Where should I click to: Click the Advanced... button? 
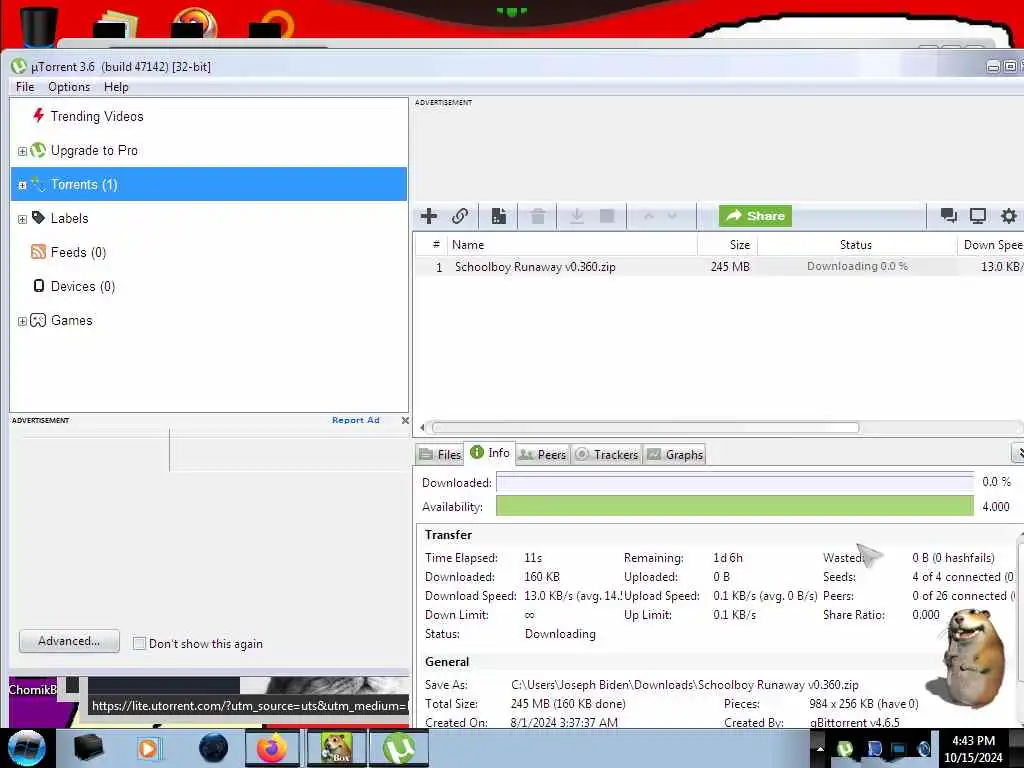tap(69, 641)
